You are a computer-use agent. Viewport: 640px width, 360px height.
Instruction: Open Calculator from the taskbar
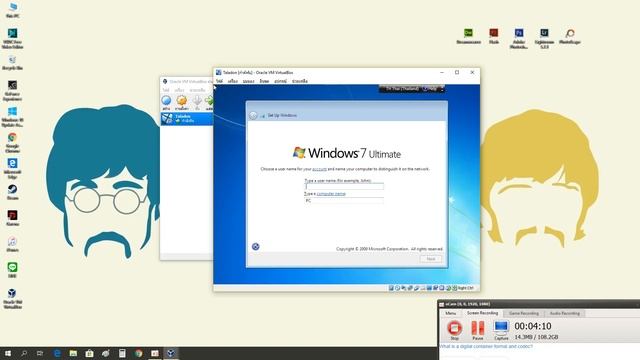coord(122,353)
